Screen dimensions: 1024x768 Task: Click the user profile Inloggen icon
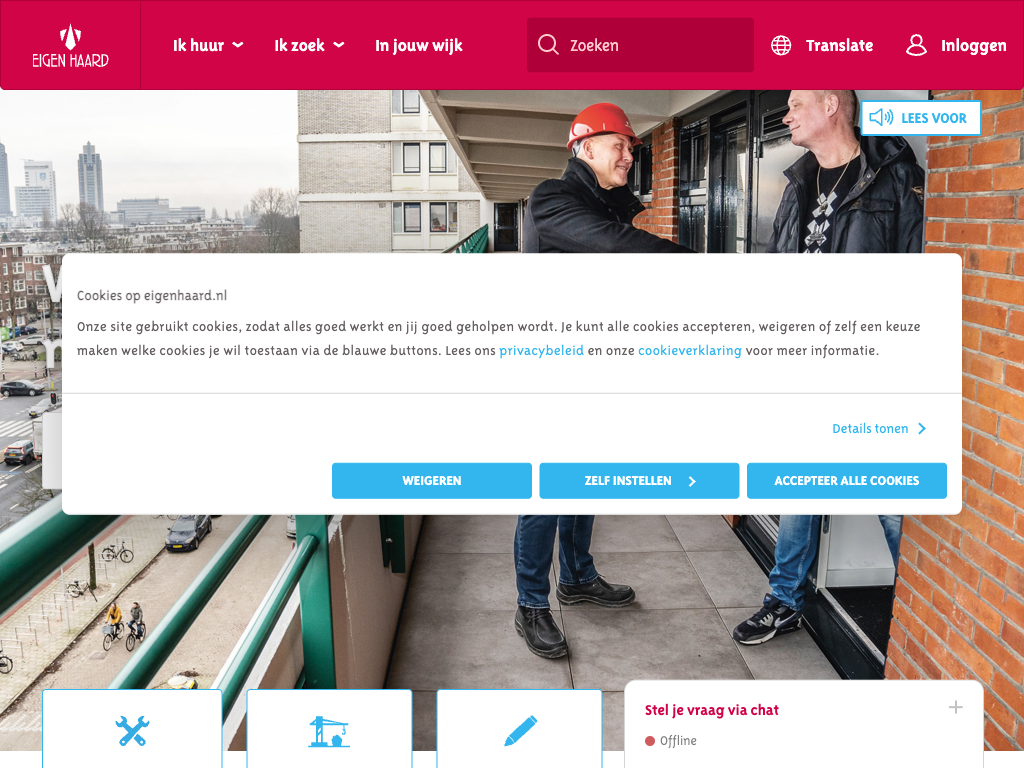pos(916,45)
